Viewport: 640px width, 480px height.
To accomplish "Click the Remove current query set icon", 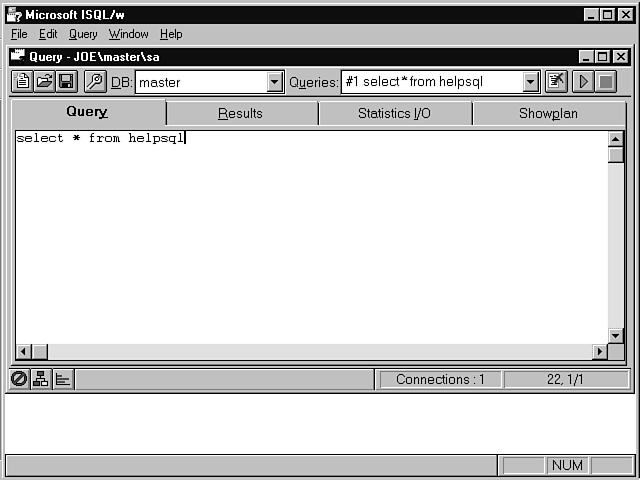I will click(x=557, y=82).
